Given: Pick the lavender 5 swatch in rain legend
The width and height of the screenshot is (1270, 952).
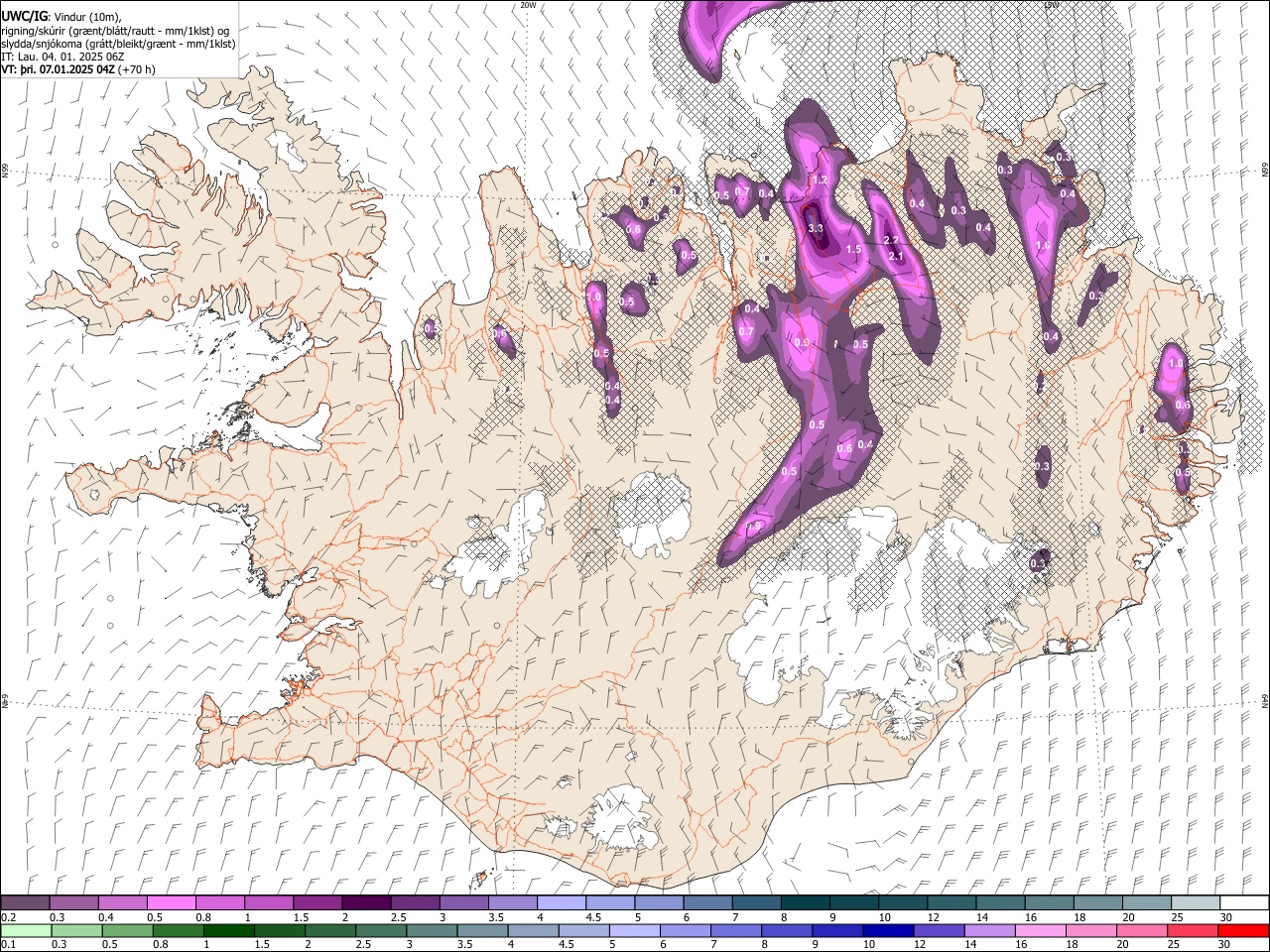Looking at the screenshot, I should (635, 930).
